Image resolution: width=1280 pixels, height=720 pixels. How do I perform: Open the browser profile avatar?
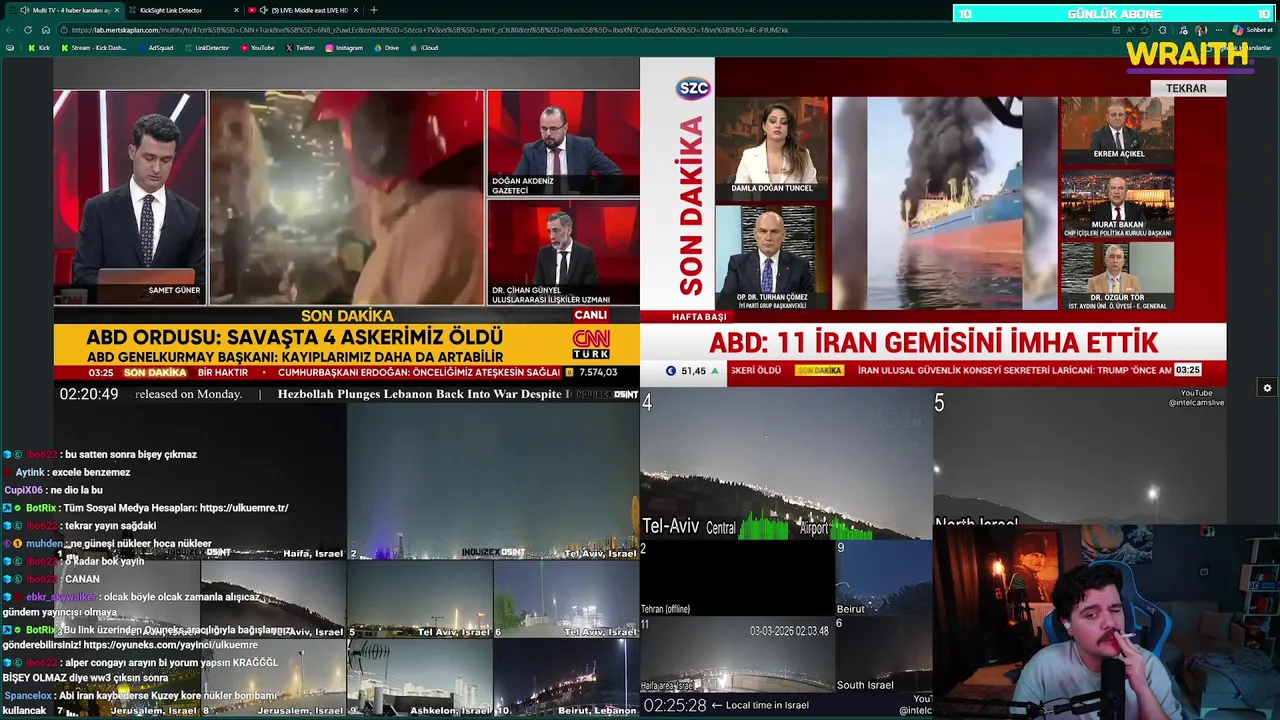(x=1201, y=30)
